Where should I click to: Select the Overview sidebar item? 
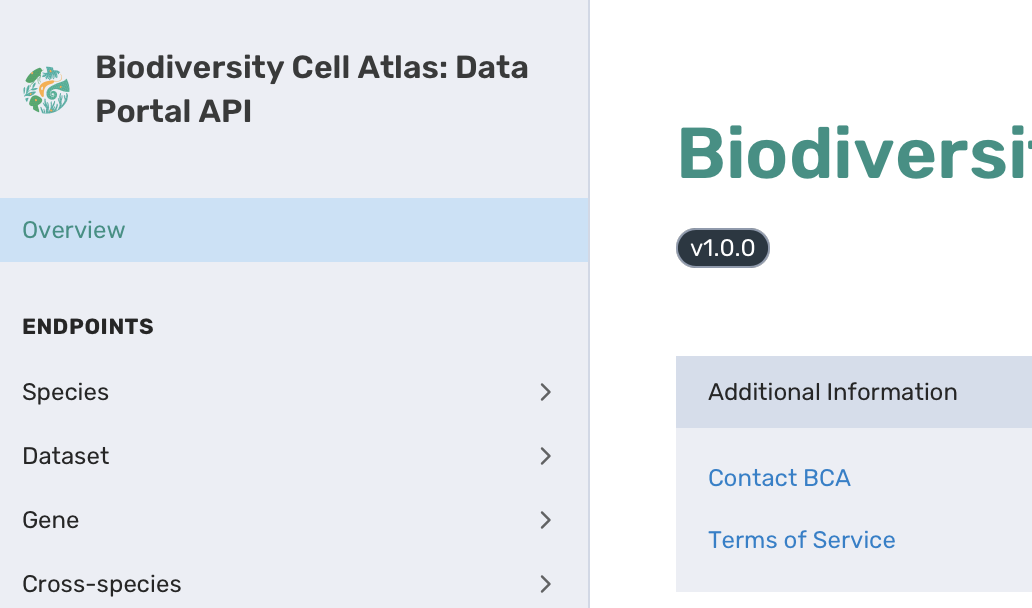(74, 230)
